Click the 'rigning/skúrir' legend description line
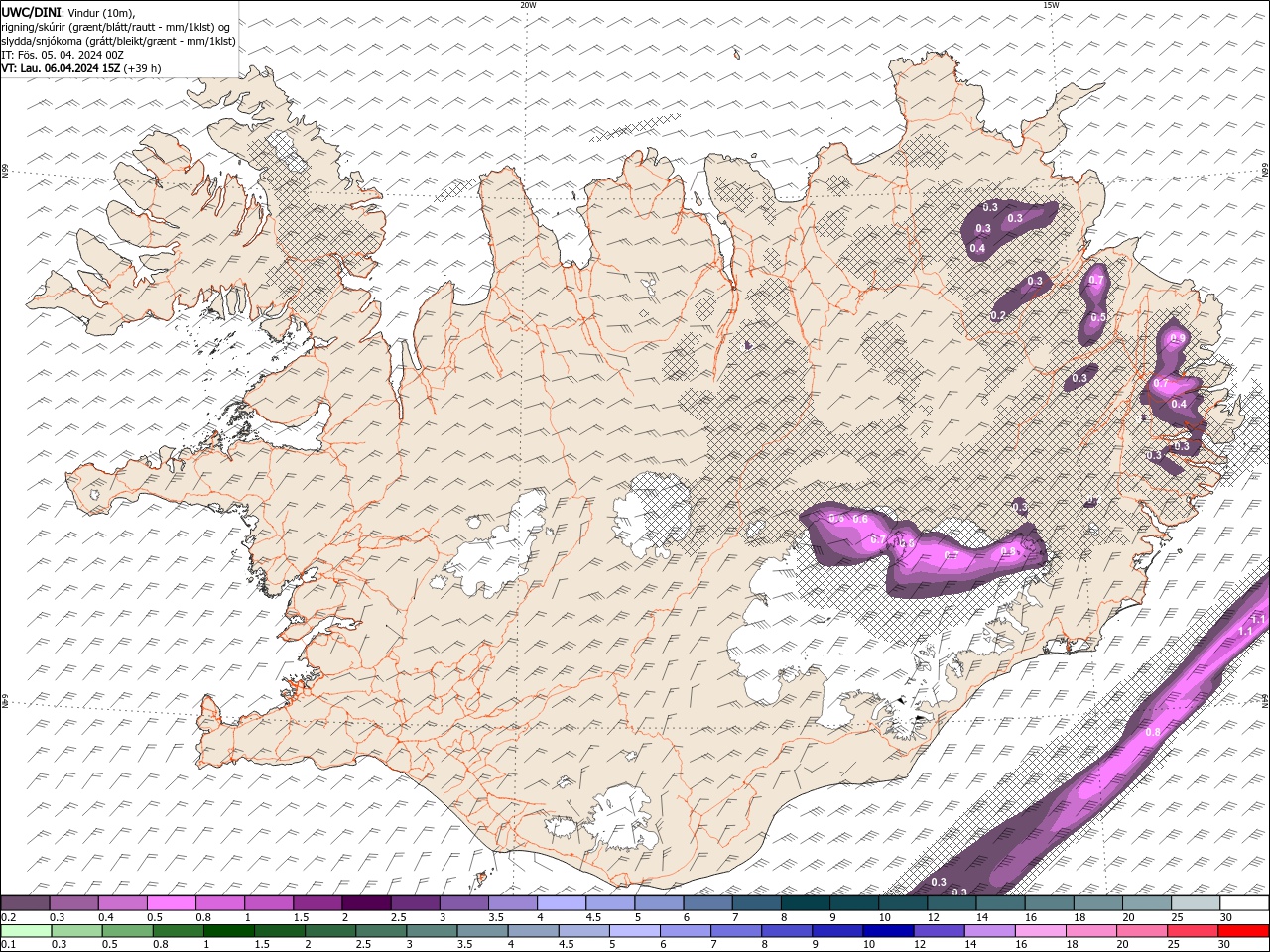 [x=116, y=27]
